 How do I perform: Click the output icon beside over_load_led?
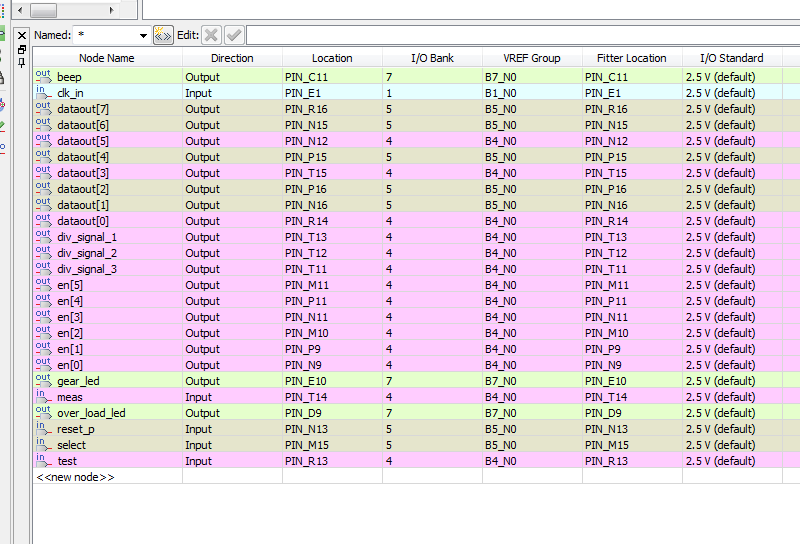(x=43, y=412)
